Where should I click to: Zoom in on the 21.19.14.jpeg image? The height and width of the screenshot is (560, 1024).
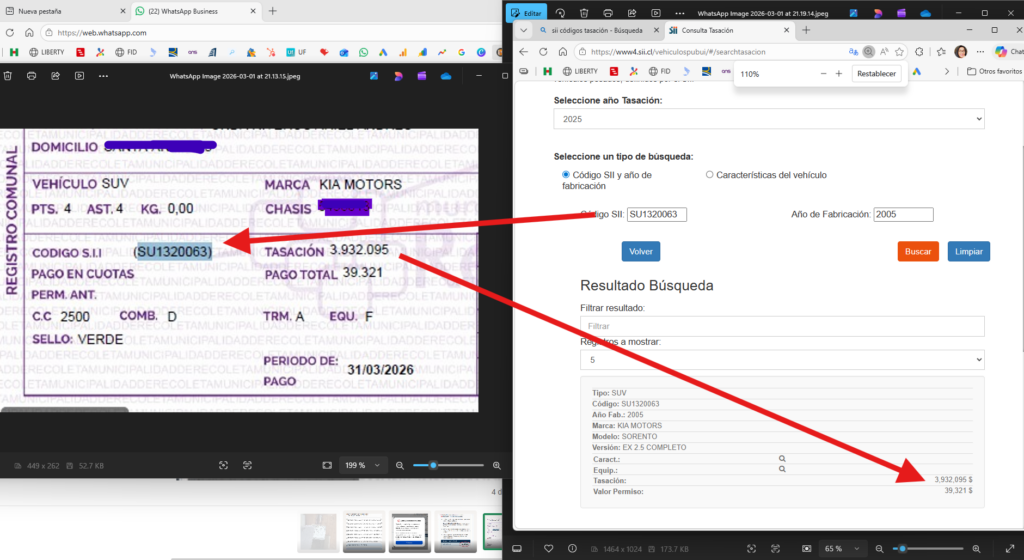pos(976,549)
